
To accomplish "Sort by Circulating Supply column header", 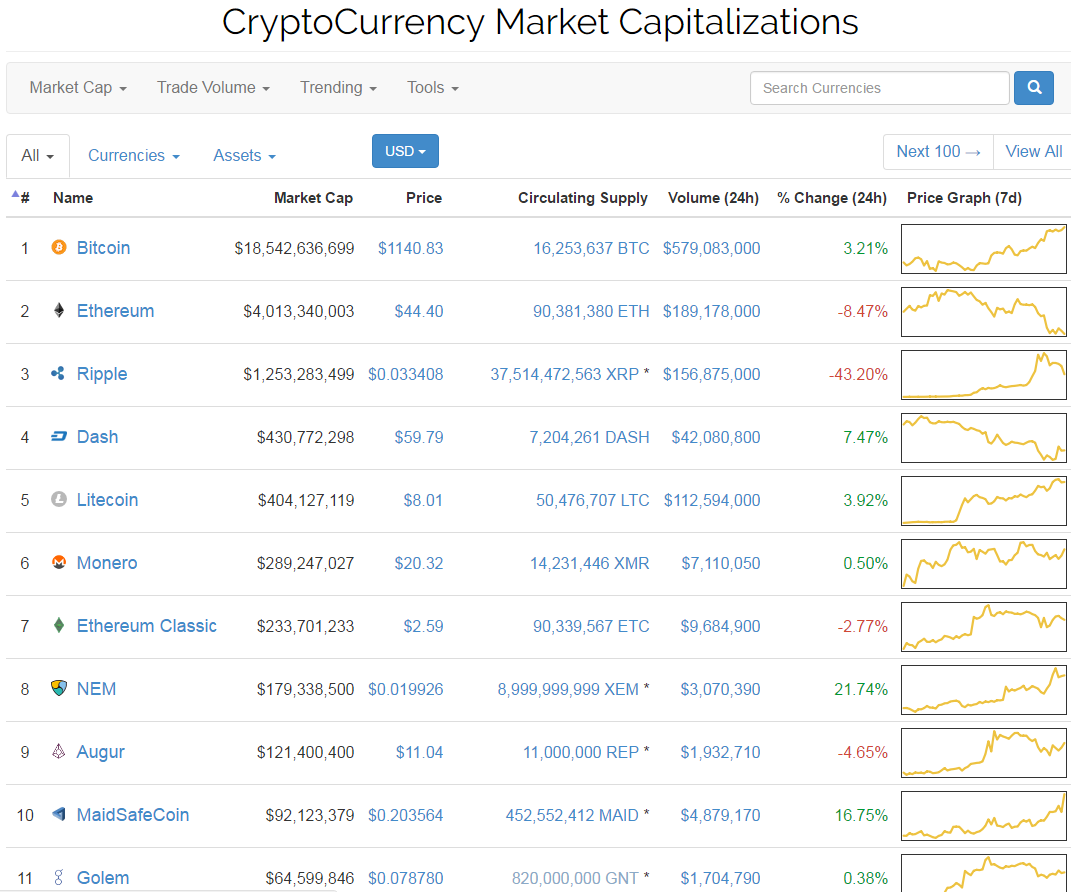I will [x=583, y=198].
